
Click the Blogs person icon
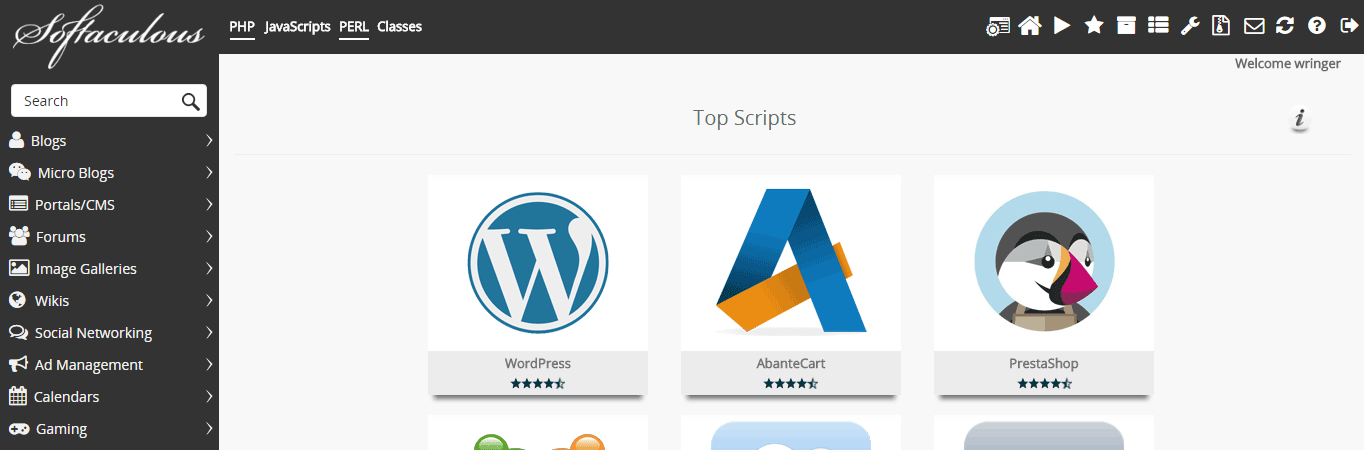click(16, 140)
